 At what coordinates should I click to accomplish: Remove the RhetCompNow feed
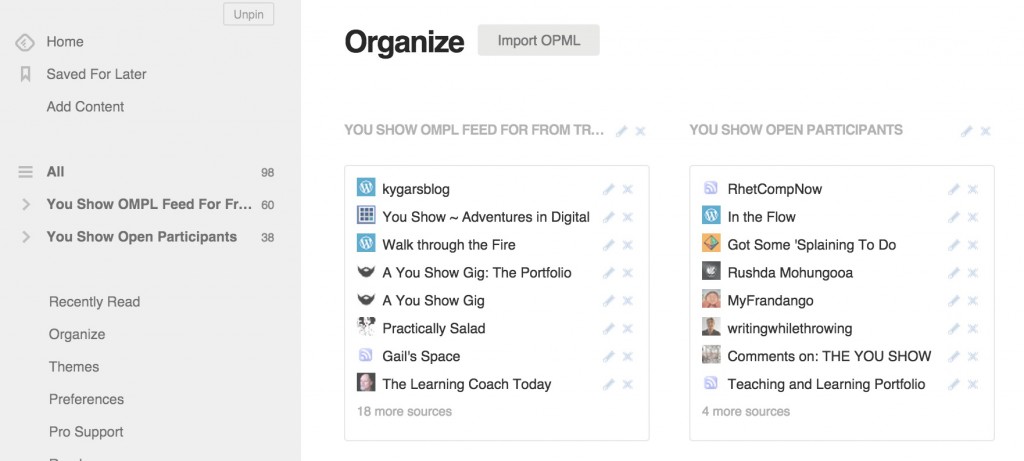pos(972,189)
